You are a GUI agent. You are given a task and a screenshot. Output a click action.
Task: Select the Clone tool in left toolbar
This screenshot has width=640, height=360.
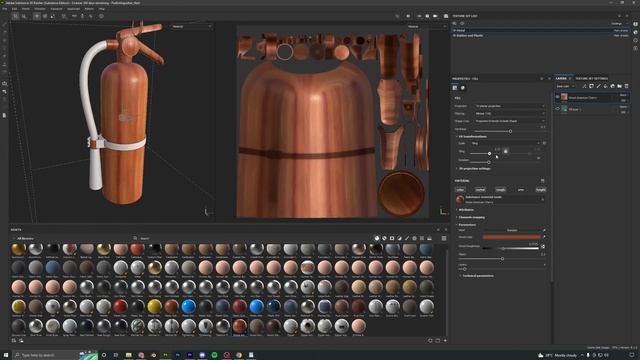coord(4,64)
